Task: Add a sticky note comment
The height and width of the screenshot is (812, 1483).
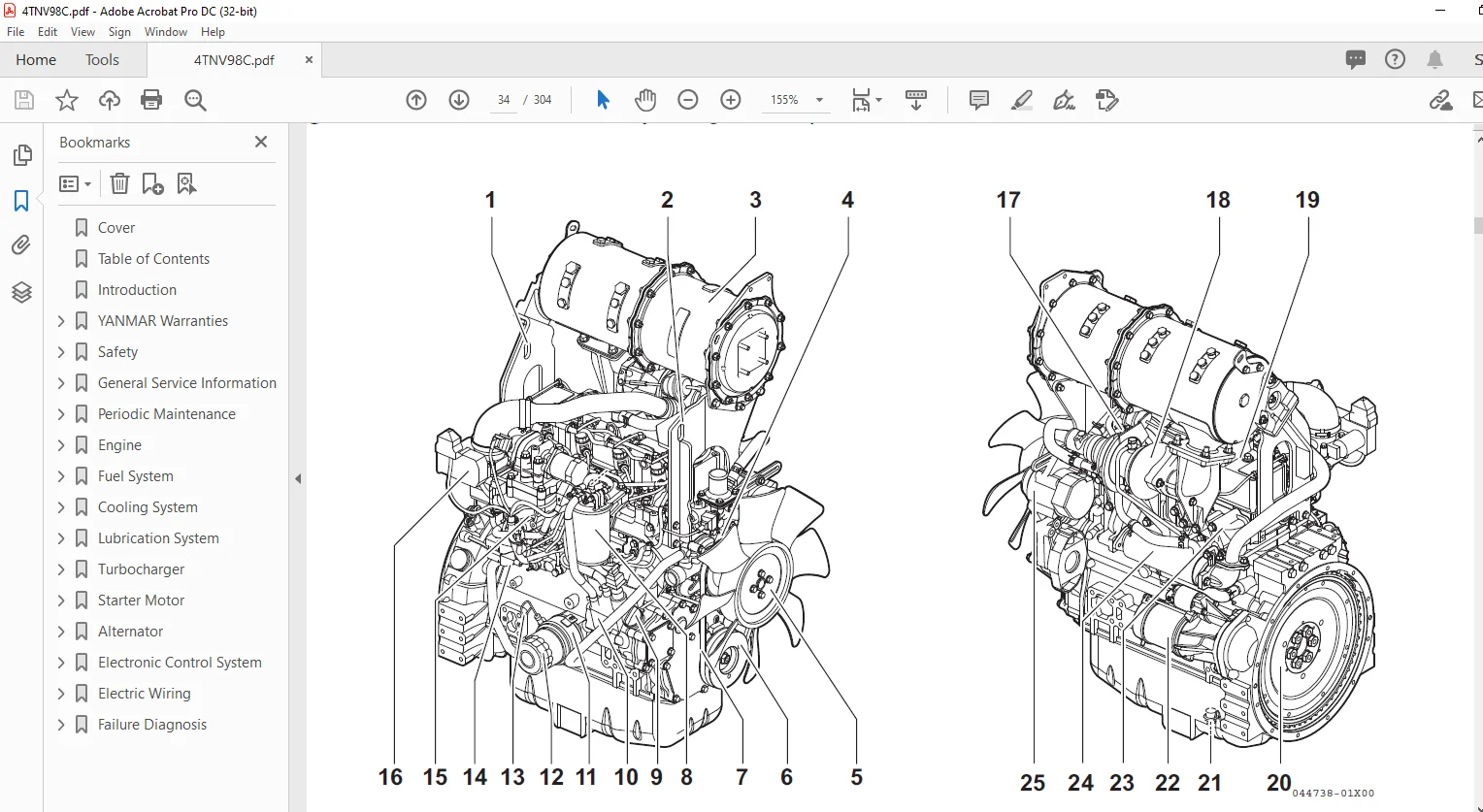Action: 979,100
